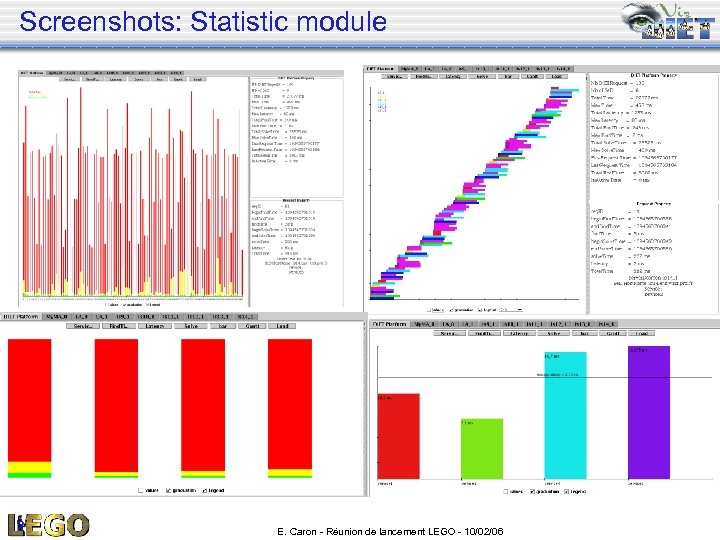This screenshot has height=540, width=720.
Task: Select MyMA_0 tab in stacked-bar window
Action: [57, 317]
